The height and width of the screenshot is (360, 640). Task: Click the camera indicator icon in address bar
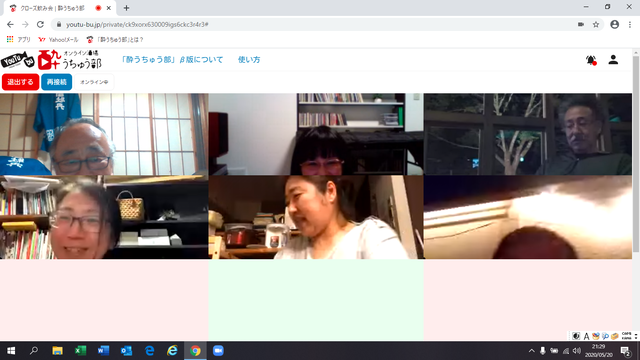point(581,24)
